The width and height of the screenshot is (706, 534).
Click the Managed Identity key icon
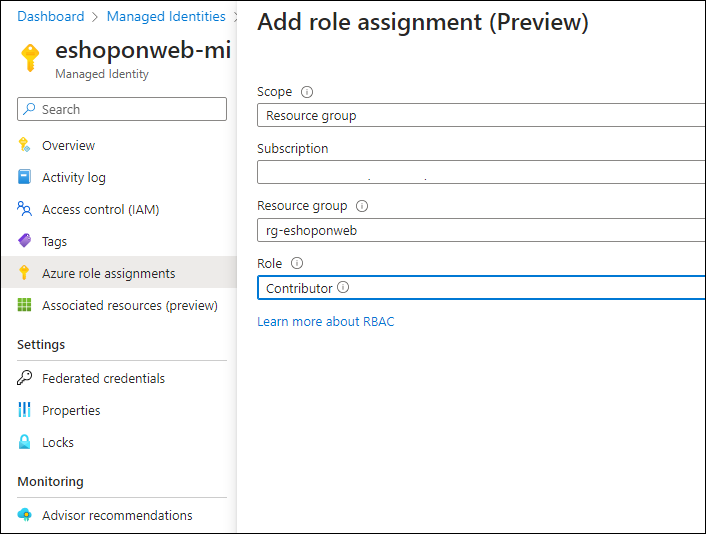30,58
